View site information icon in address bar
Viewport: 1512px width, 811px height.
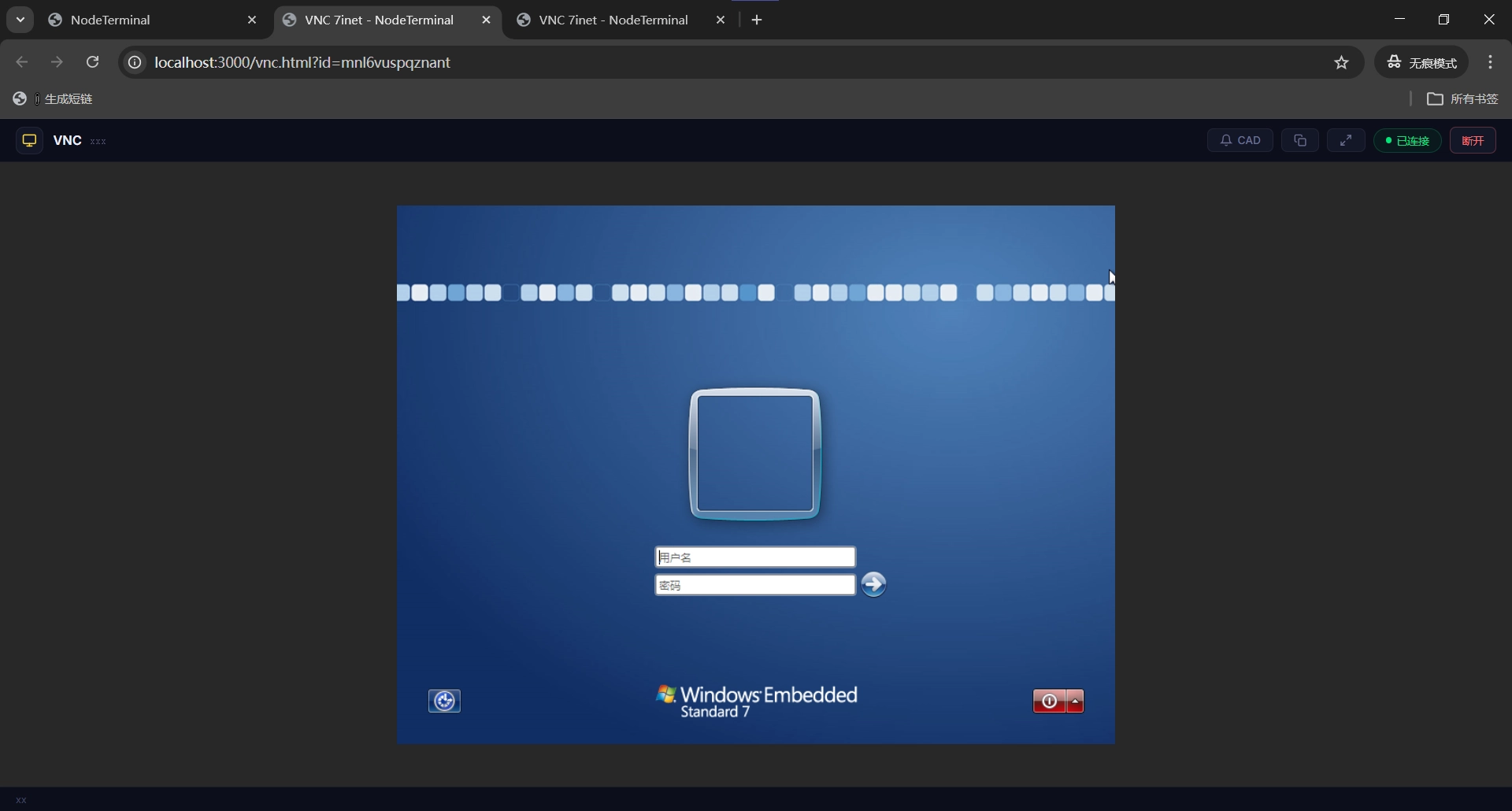135,63
